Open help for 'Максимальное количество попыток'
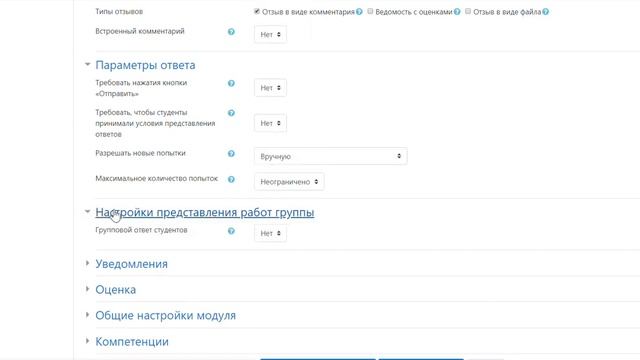This screenshot has height=360, width=640. click(x=231, y=180)
